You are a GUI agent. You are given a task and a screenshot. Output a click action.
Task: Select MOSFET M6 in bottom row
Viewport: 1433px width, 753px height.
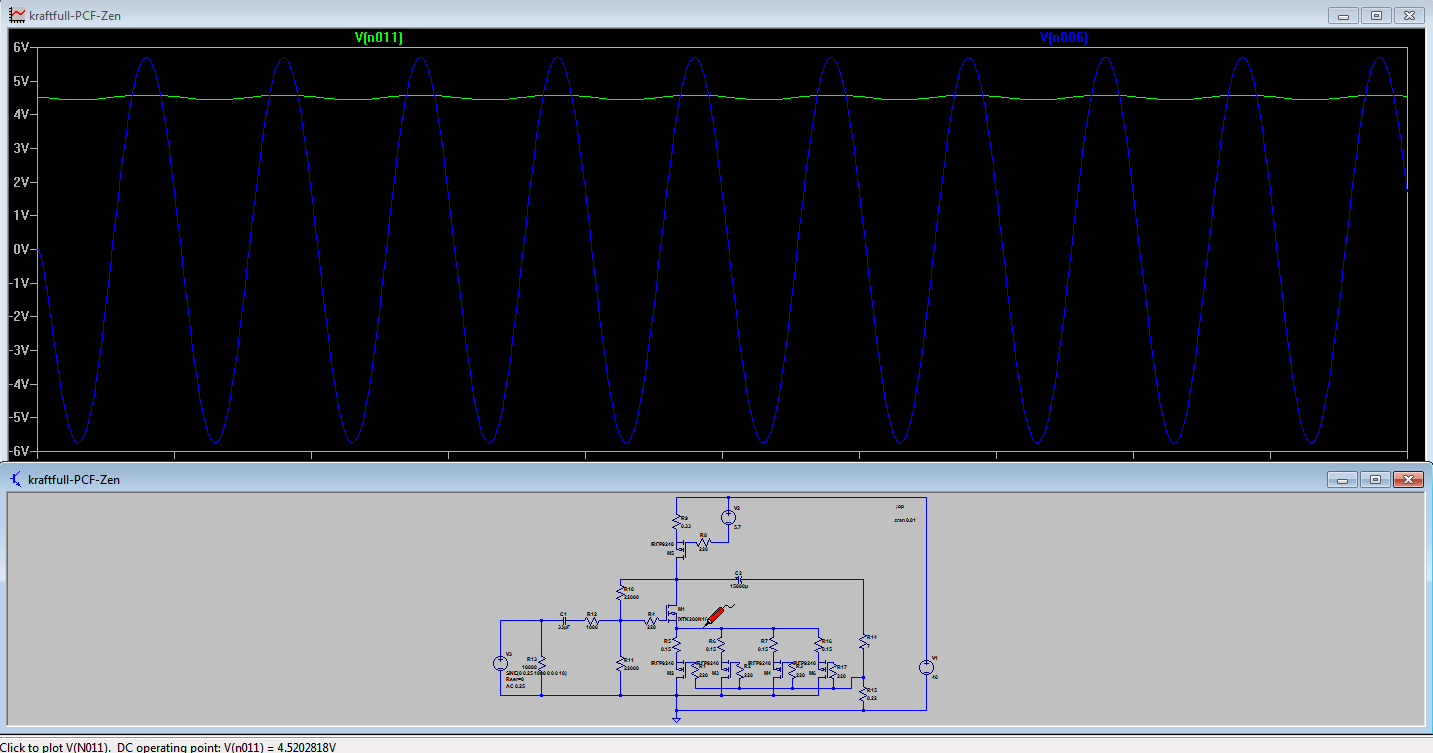pyautogui.click(x=825, y=668)
